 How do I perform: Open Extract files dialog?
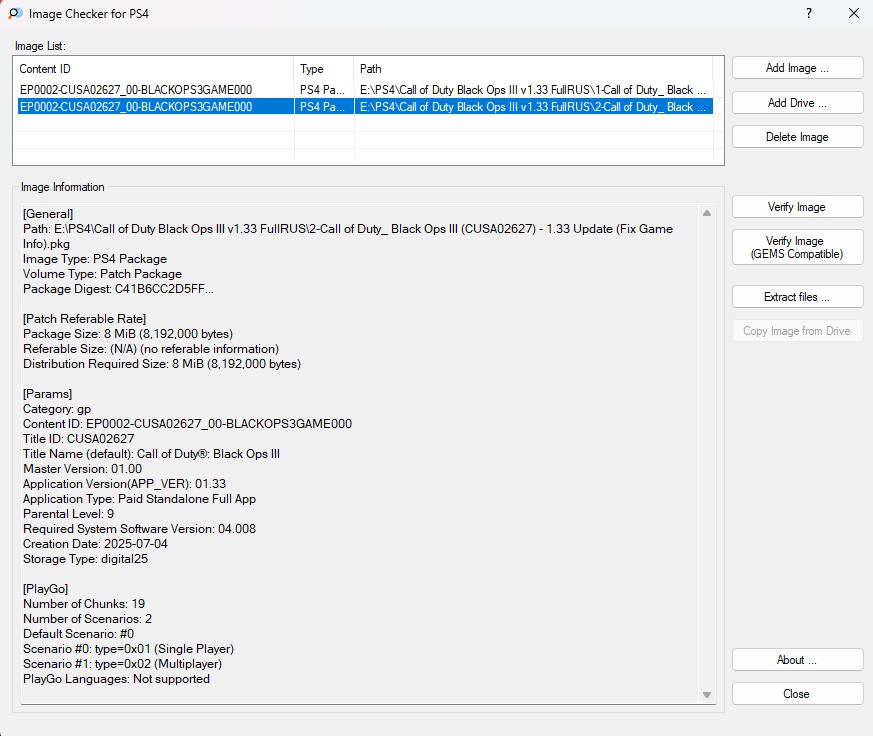tap(797, 297)
